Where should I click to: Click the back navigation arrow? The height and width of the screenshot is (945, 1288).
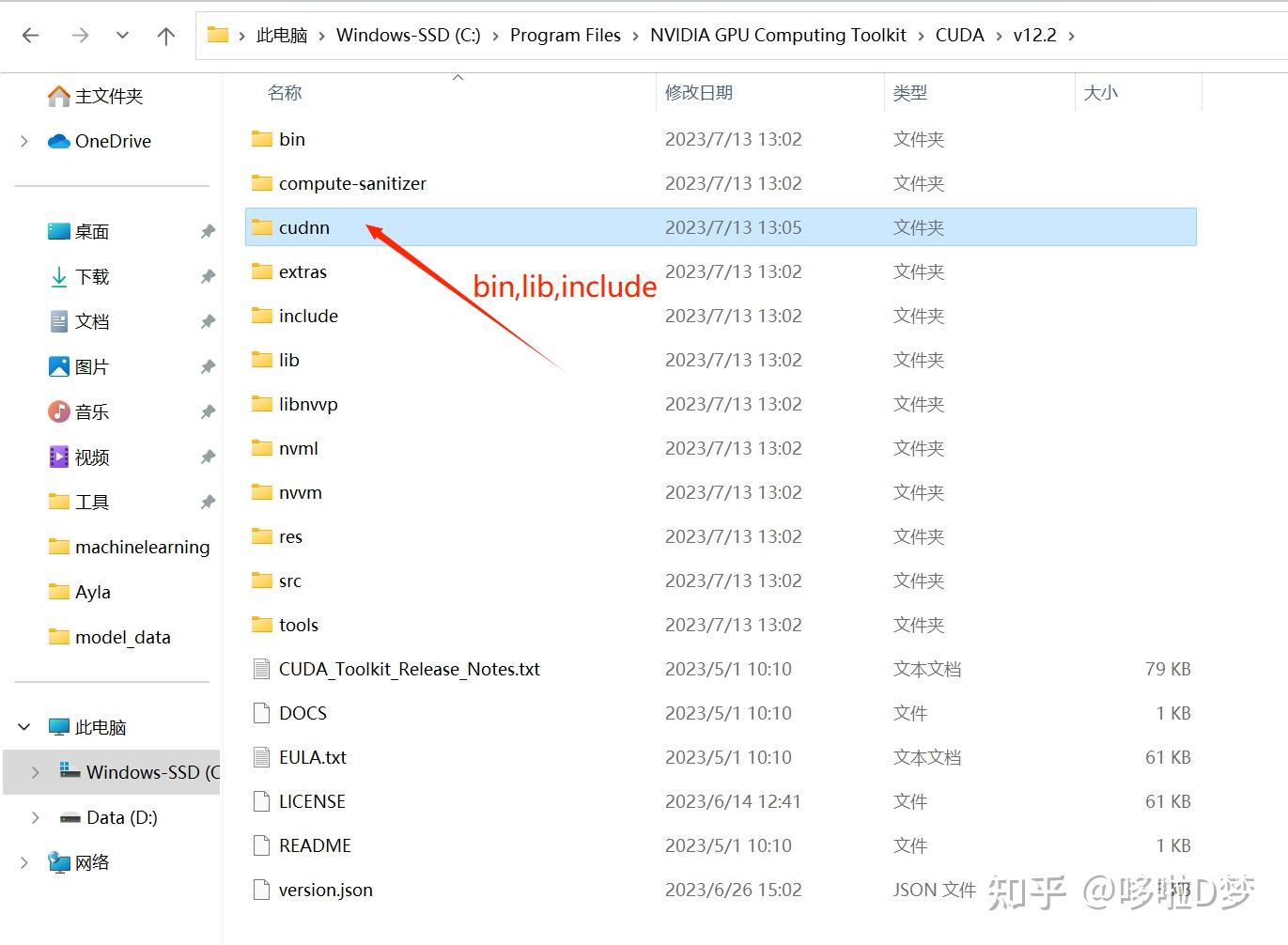point(31,35)
